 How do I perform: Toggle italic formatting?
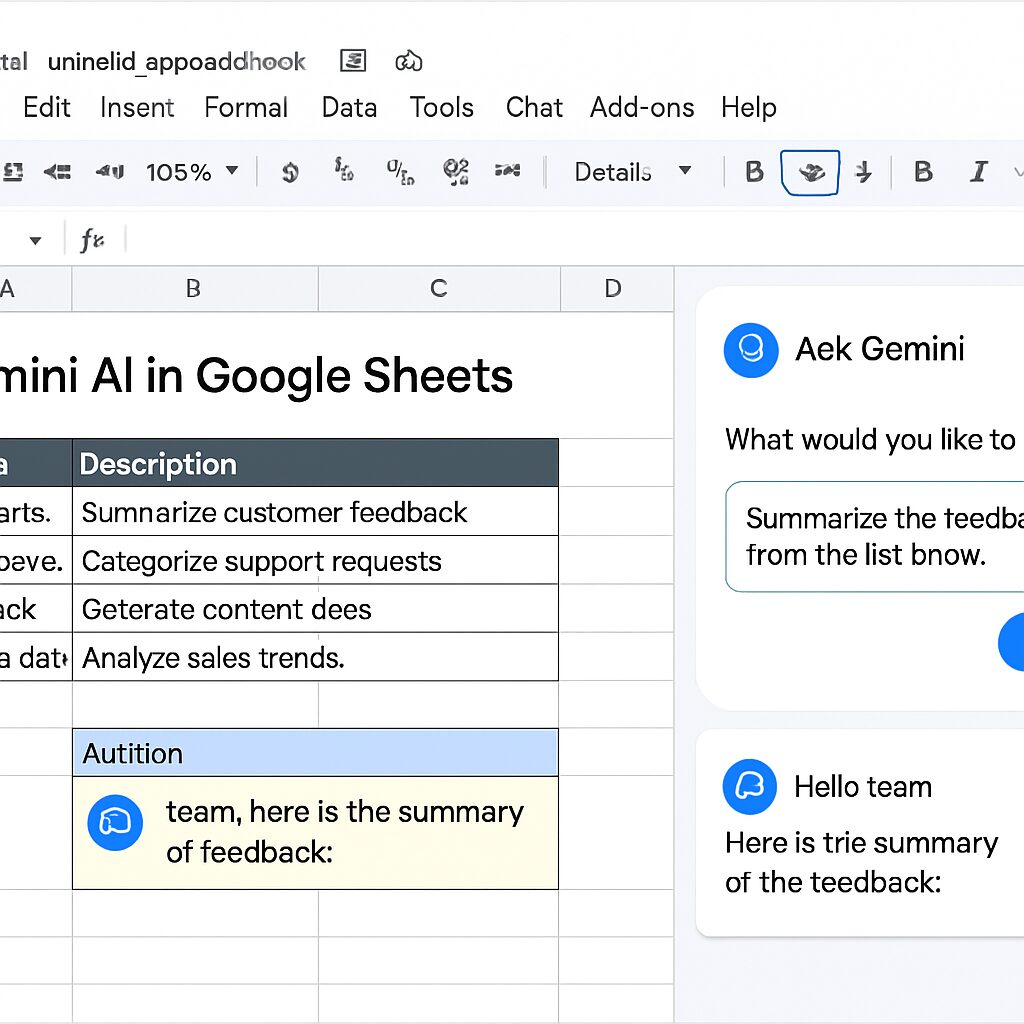coord(978,172)
